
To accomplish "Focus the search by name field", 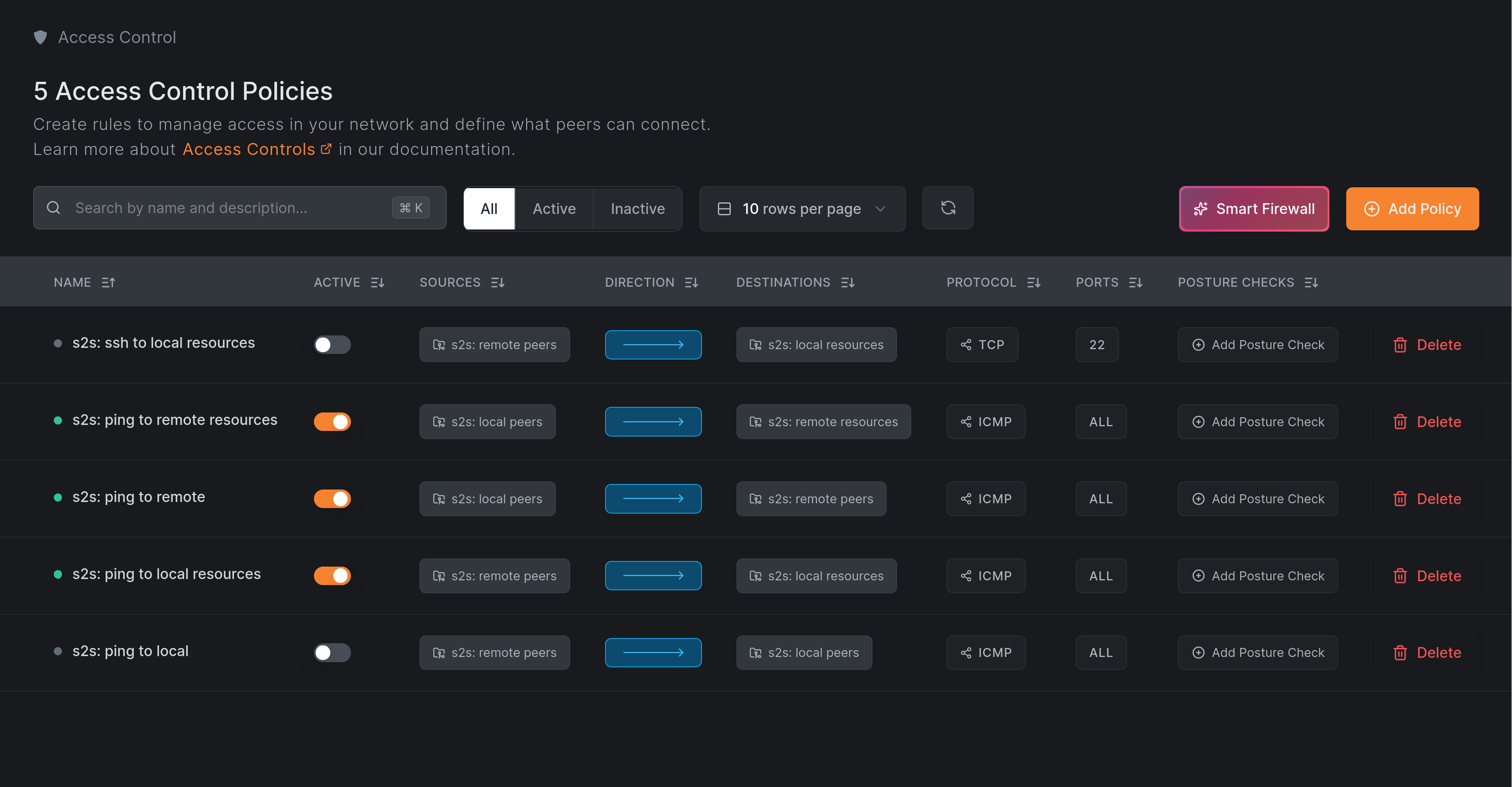I will 229,208.
